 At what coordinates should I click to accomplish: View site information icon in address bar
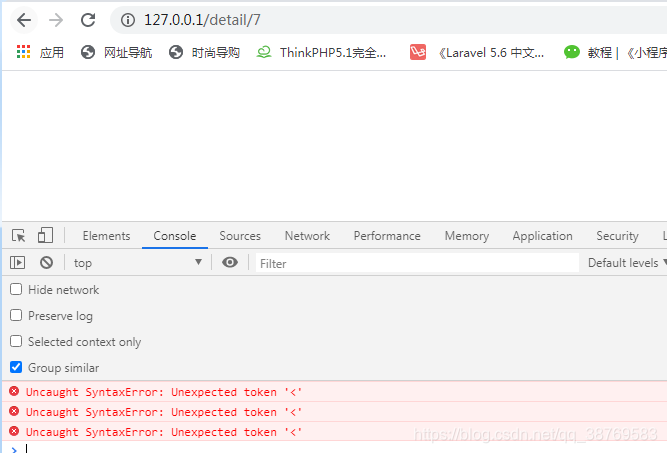pos(128,20)
